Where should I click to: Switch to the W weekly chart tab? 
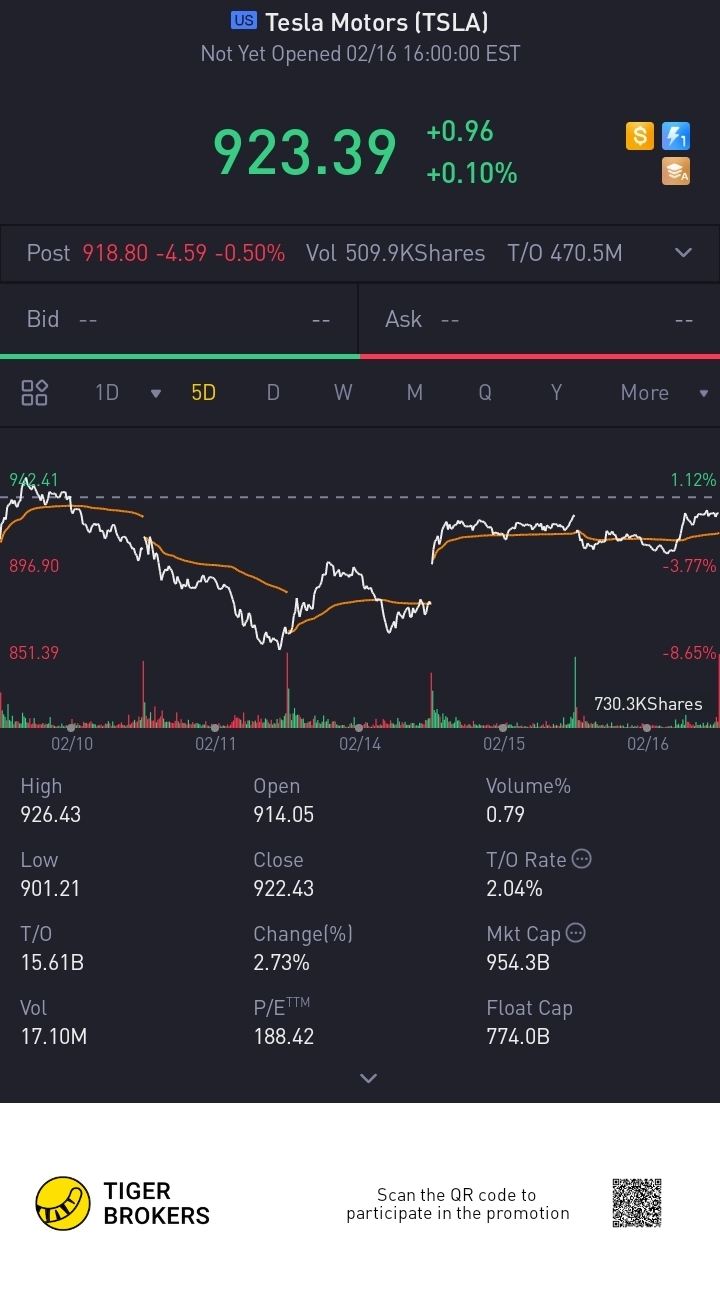tap(343, 393)
